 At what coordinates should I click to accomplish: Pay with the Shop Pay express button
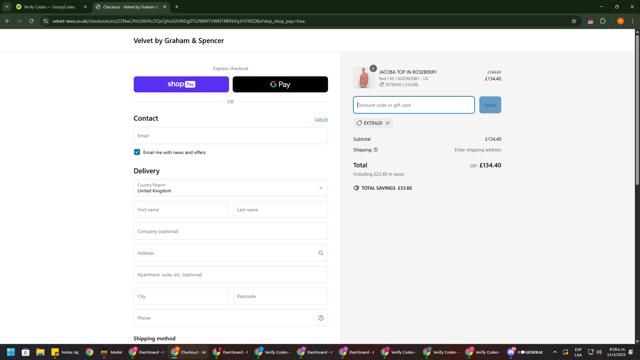pos(181,84)
